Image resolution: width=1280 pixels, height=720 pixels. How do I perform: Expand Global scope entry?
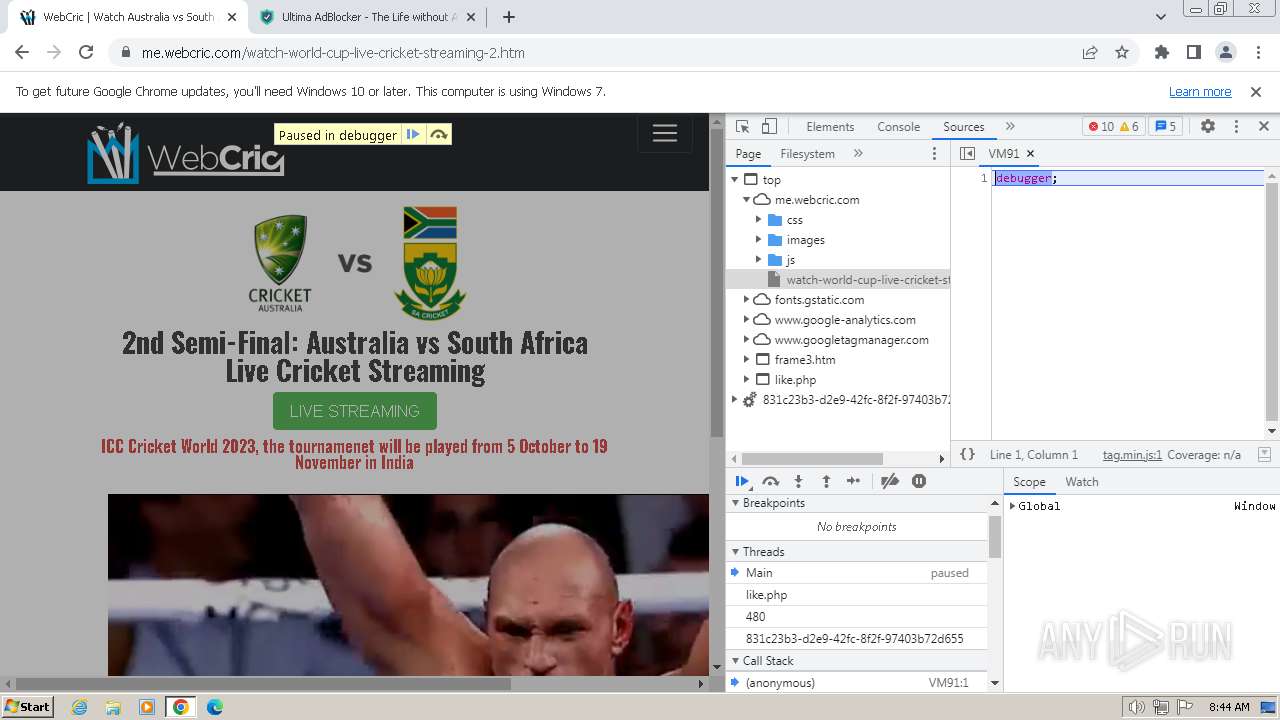[1012, 506]
